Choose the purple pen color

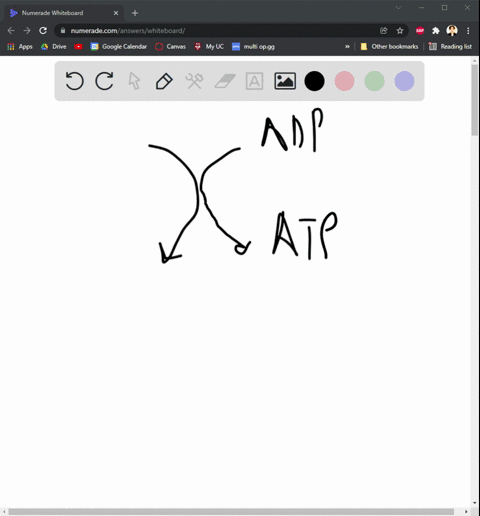click(x=404, y=81)
